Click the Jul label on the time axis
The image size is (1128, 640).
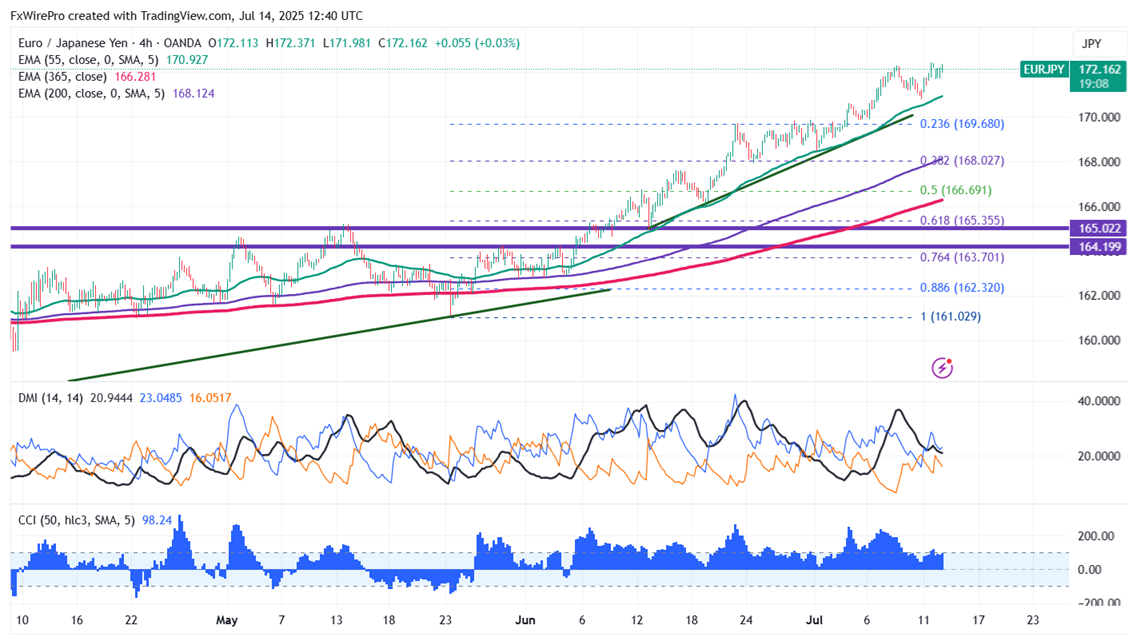point(814,620)
